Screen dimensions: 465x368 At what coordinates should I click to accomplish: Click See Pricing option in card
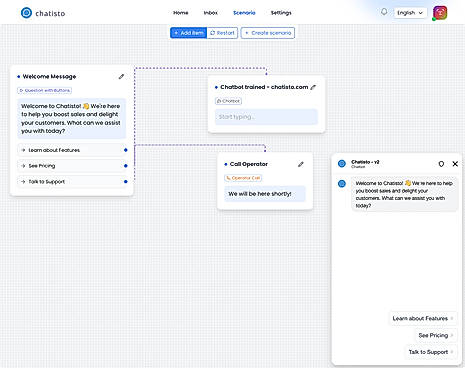(72, 166)
